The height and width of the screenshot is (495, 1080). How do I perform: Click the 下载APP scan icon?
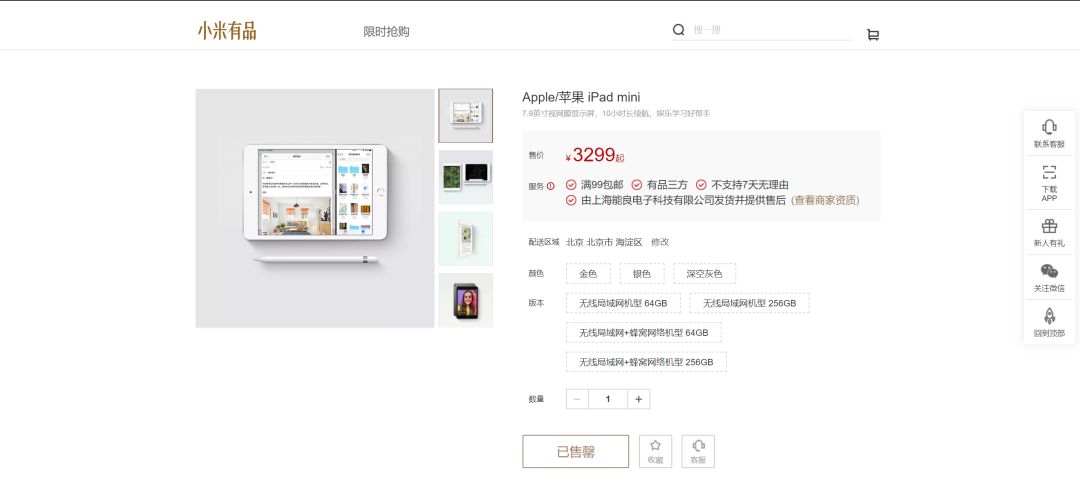tap(1049, 172)
